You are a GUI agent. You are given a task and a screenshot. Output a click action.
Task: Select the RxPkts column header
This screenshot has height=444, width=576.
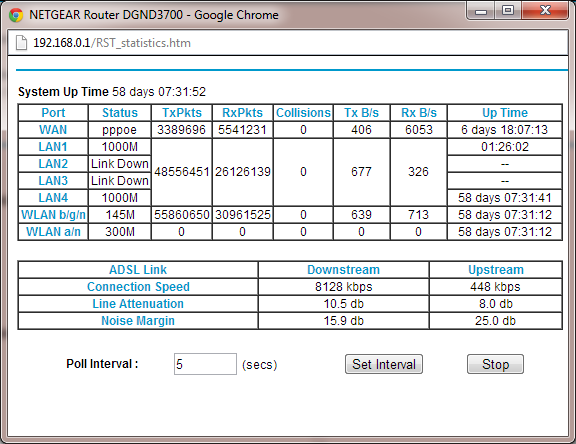242,113
